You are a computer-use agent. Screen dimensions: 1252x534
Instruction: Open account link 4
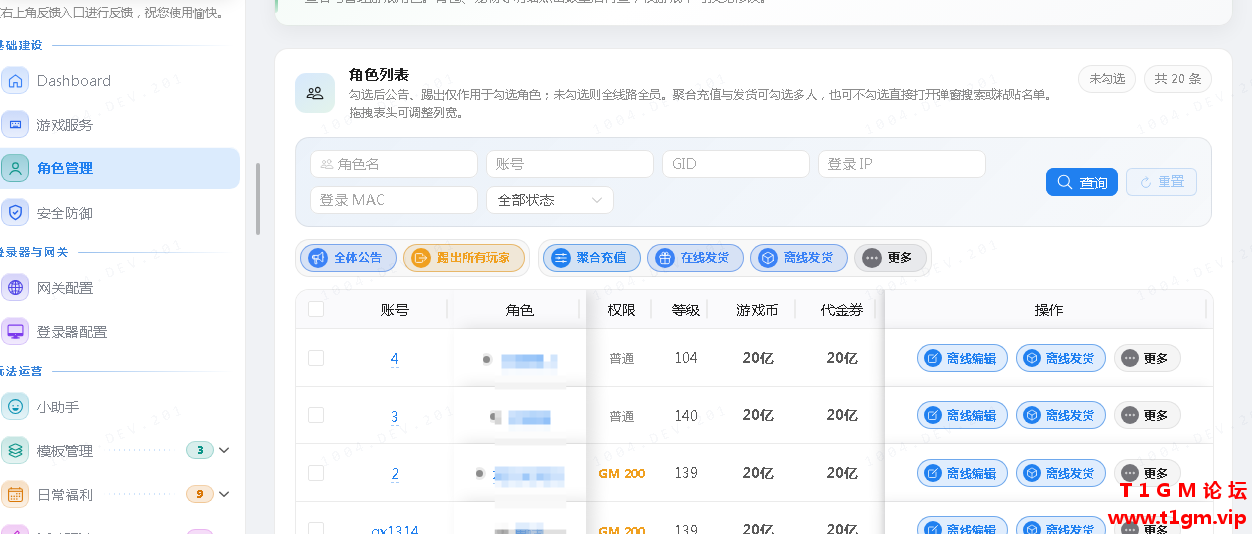(x=395, y=359)
